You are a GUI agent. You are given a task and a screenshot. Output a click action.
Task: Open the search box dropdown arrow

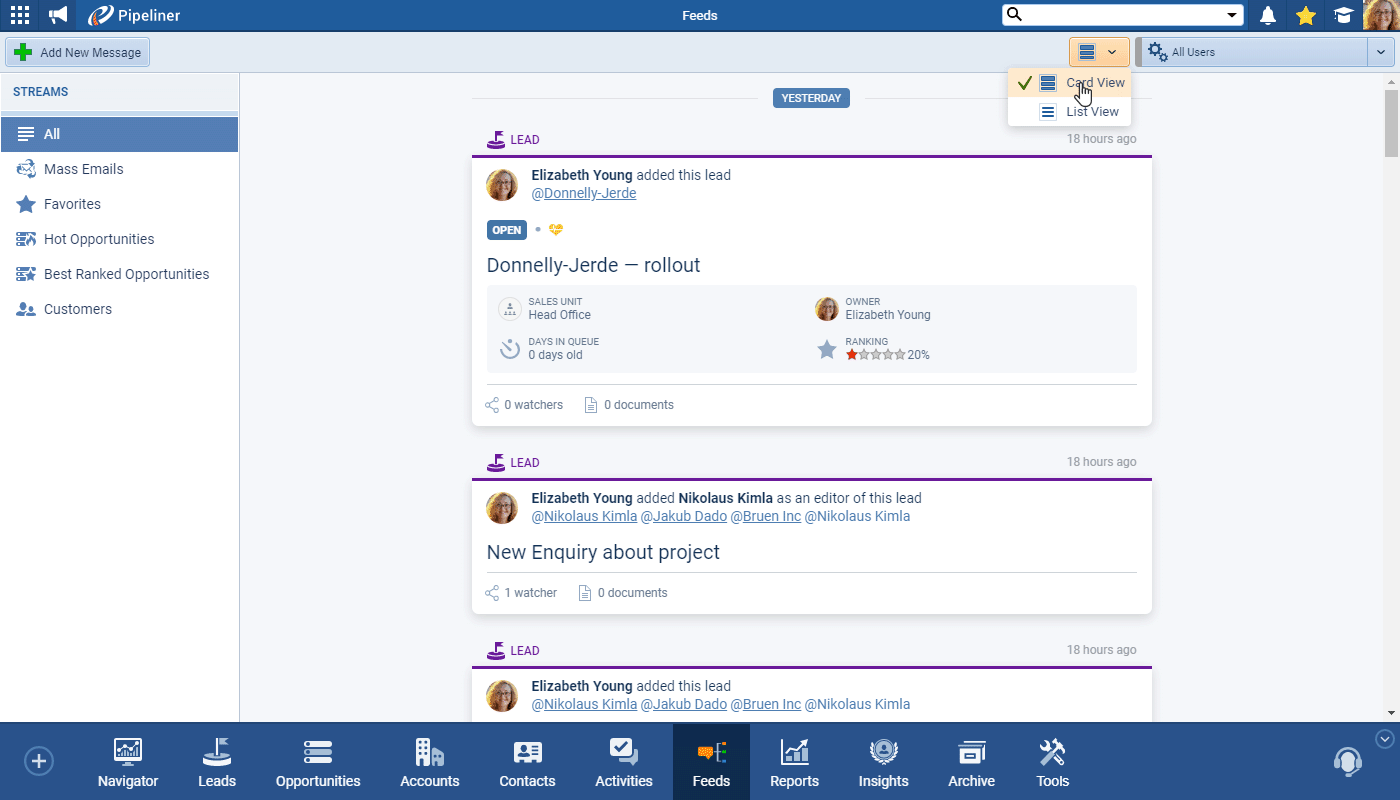click(x=1232, y=15)
